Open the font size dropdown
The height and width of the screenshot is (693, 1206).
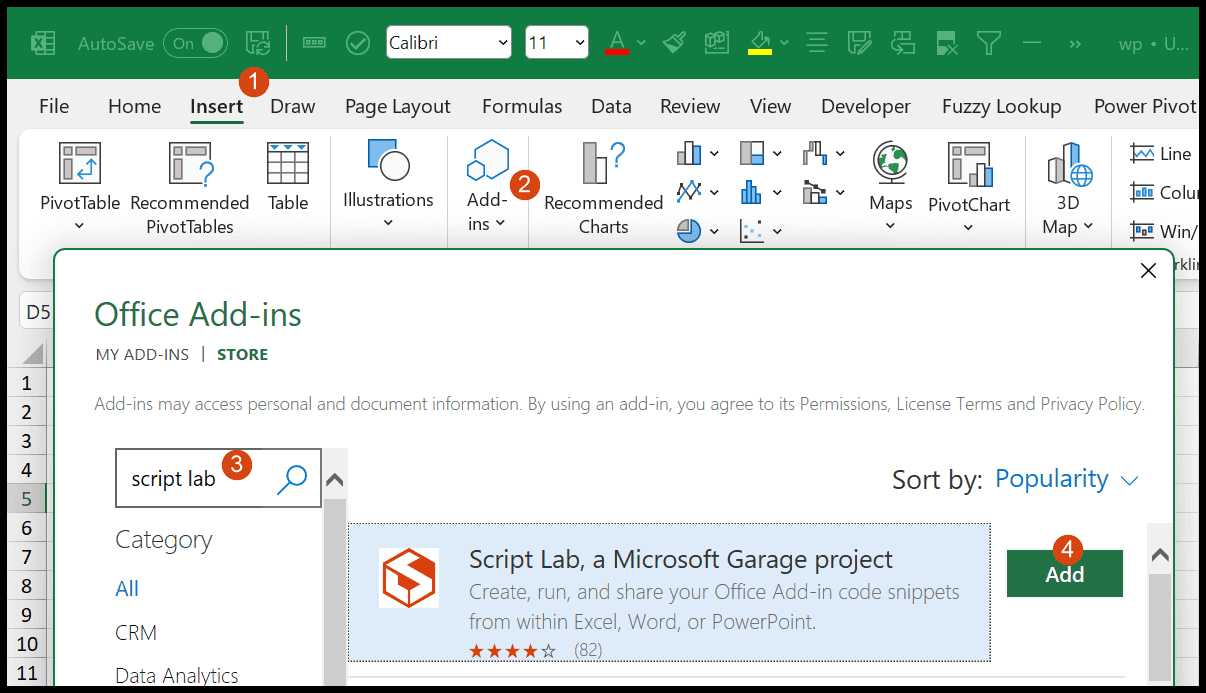point(578,42)
